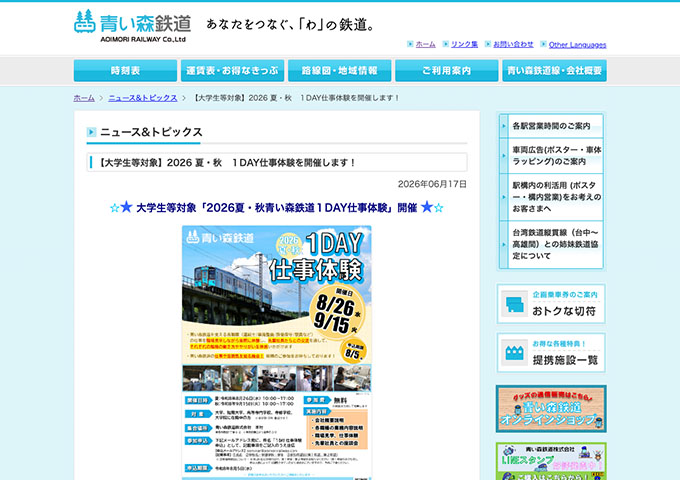Open the 1DAY仕事体験 poster image
The height and width of the screenshot is (480, 680).
276,353
